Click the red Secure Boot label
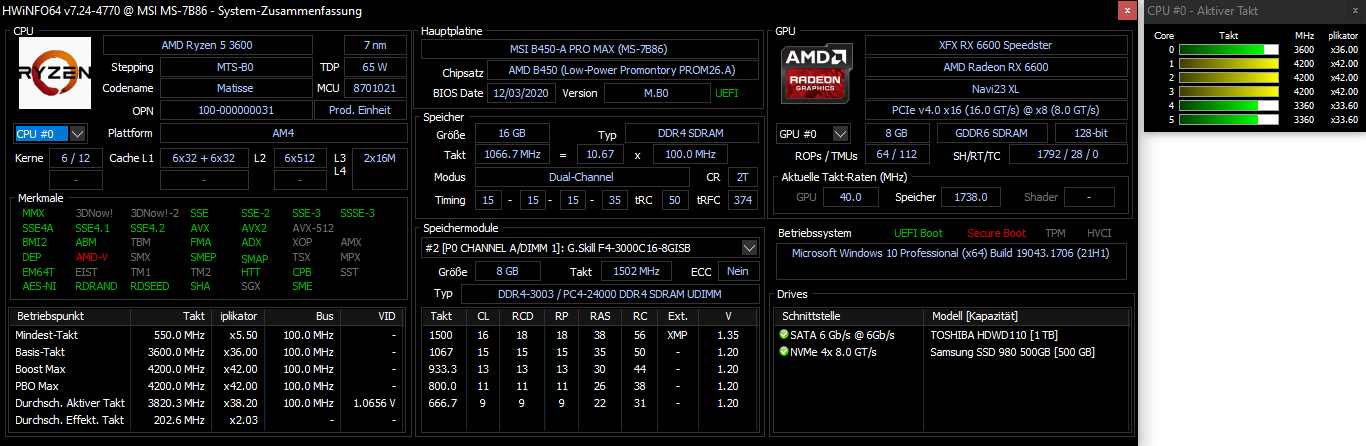 point(995,233)
